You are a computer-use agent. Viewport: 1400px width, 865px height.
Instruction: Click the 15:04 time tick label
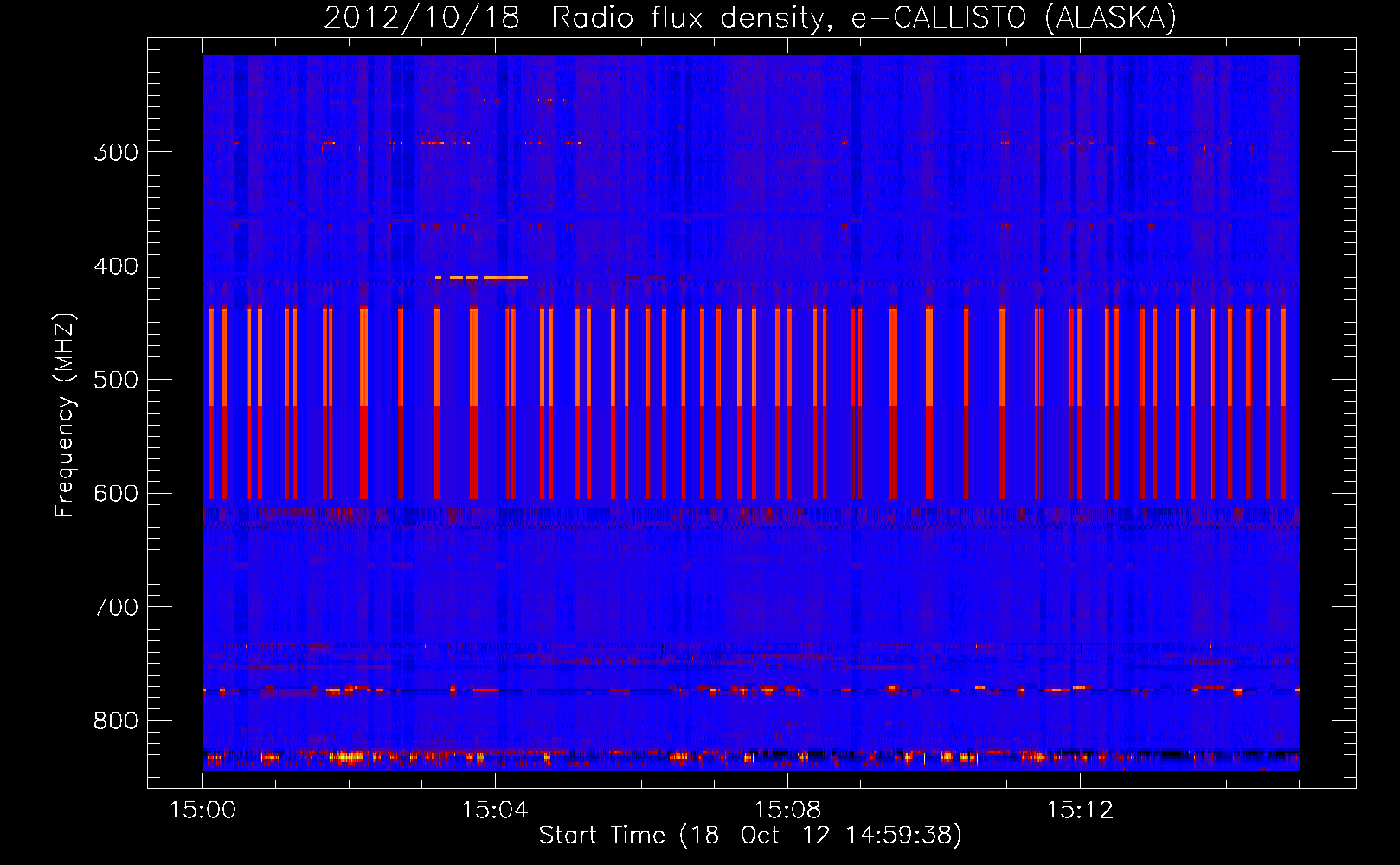pyautogui.click(x=495, y=811)
